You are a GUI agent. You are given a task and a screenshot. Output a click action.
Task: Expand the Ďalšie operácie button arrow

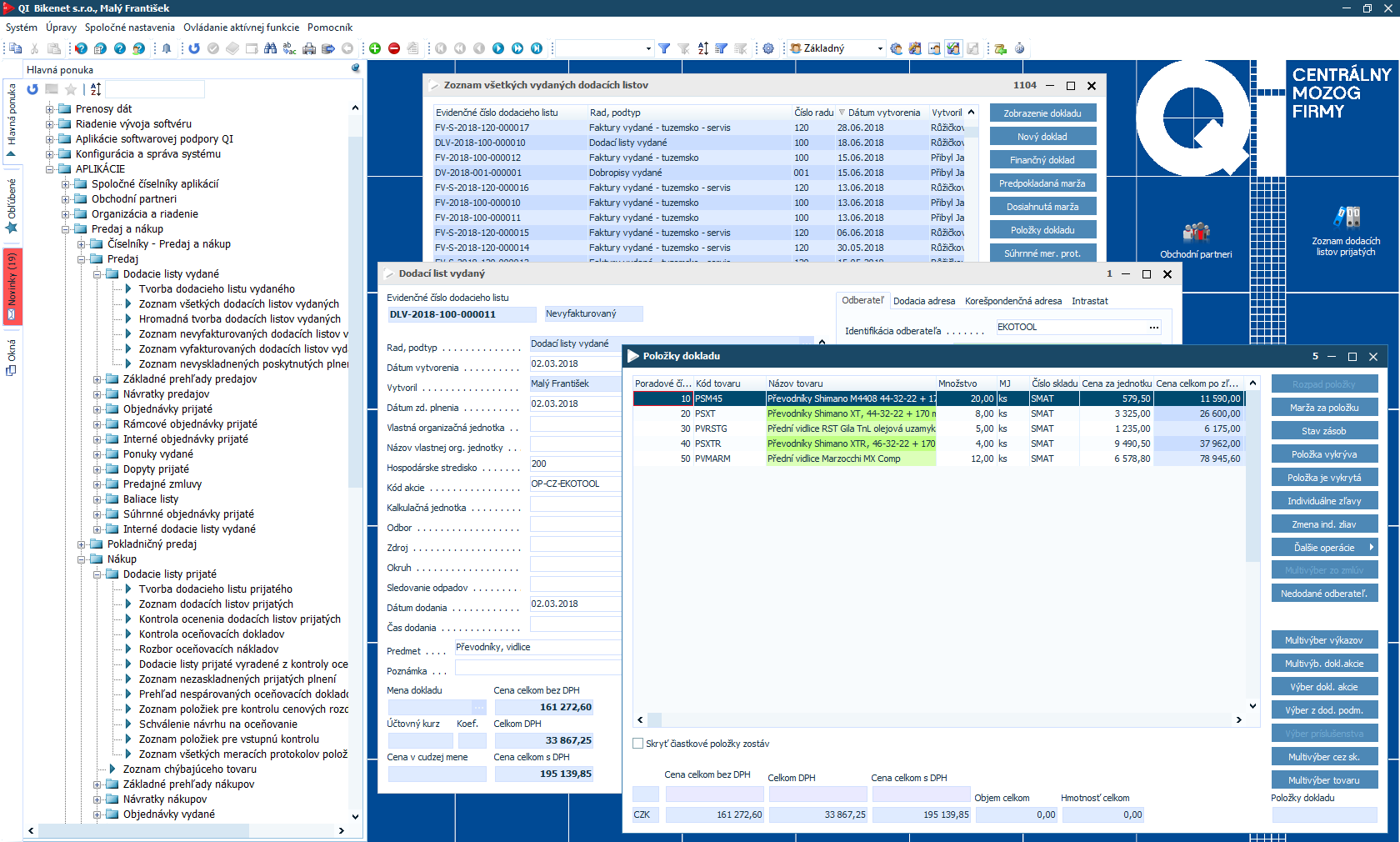[1371, 548]
